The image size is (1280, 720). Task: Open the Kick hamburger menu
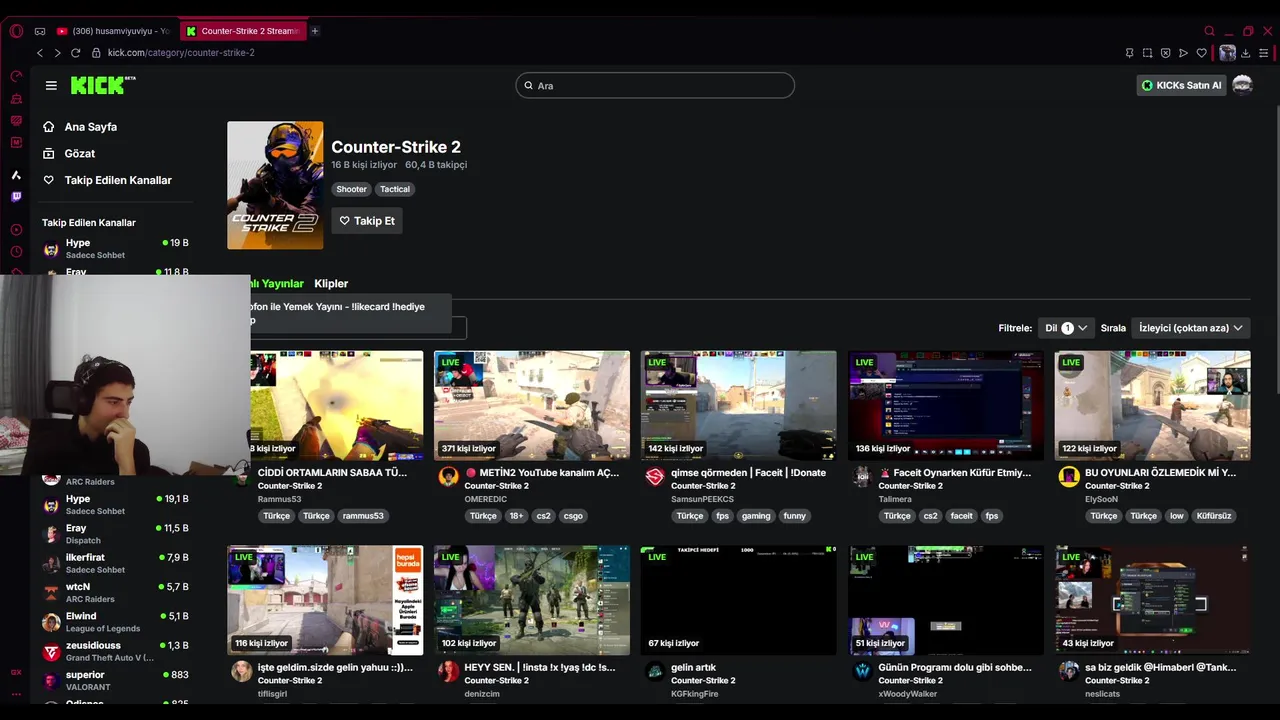click(51, 85)
